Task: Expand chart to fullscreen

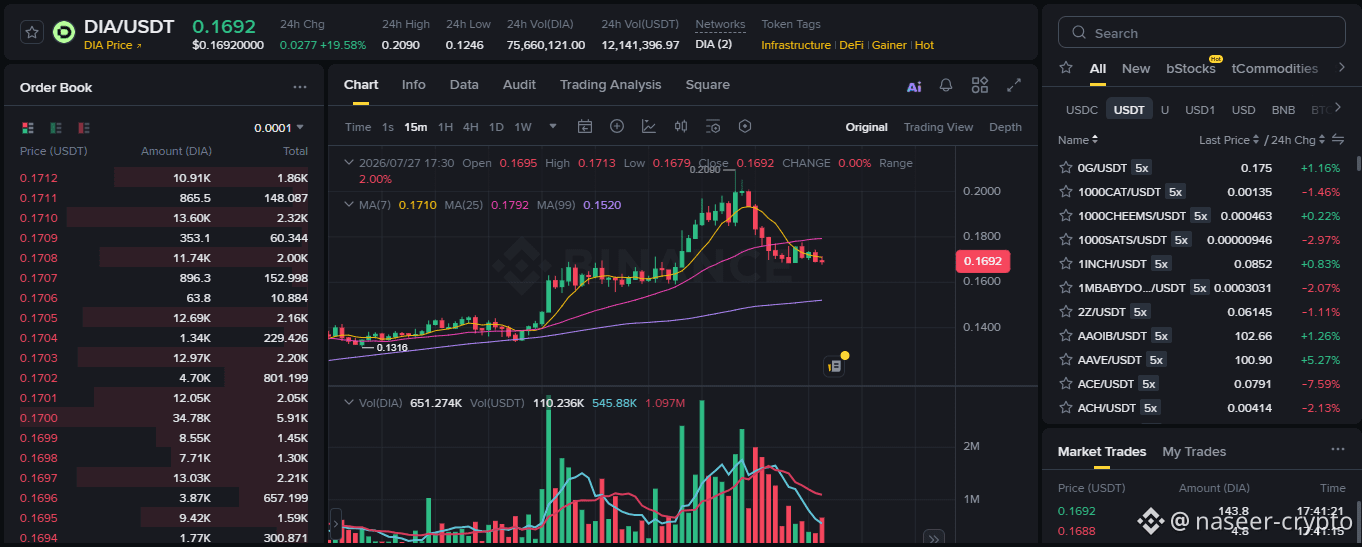Action: [x=1014, y=86]
